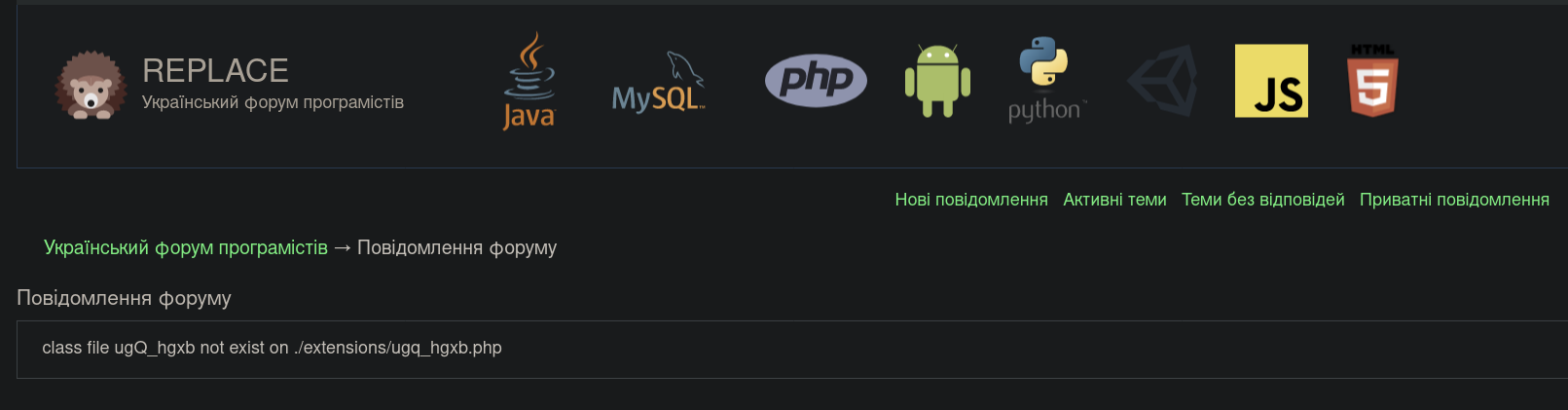The image size is (1568, 410).
Task: Click the yellow JS icon
Action: point(1271,81)
